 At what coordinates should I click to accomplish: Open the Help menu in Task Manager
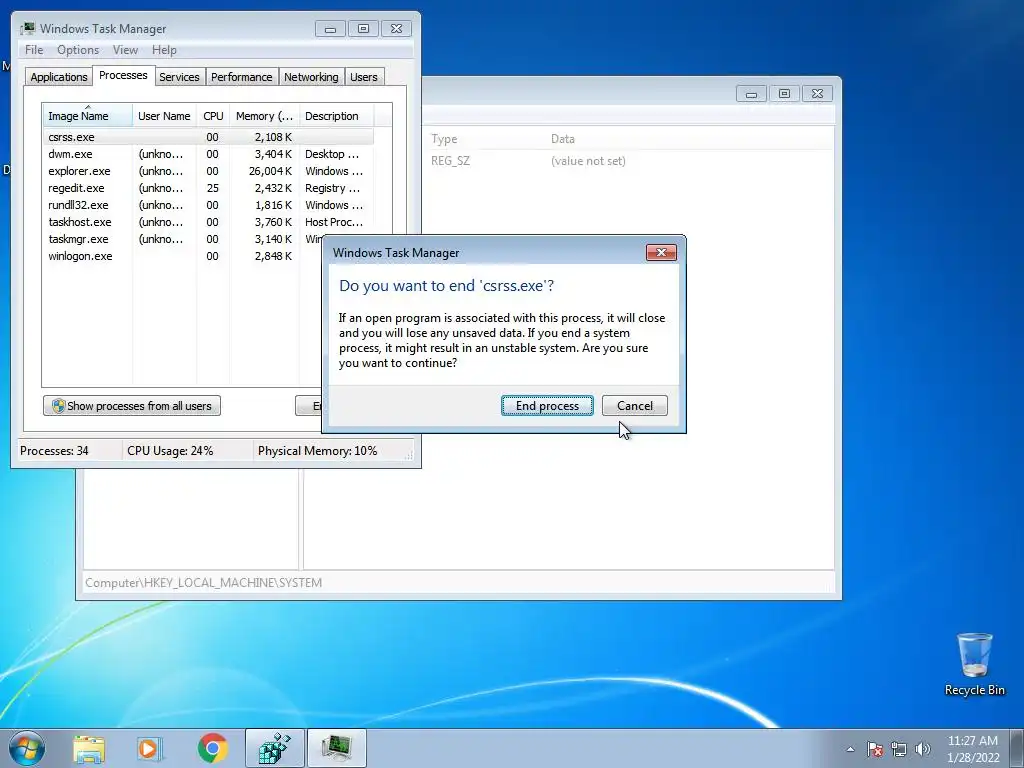click(x=164, y=50)
